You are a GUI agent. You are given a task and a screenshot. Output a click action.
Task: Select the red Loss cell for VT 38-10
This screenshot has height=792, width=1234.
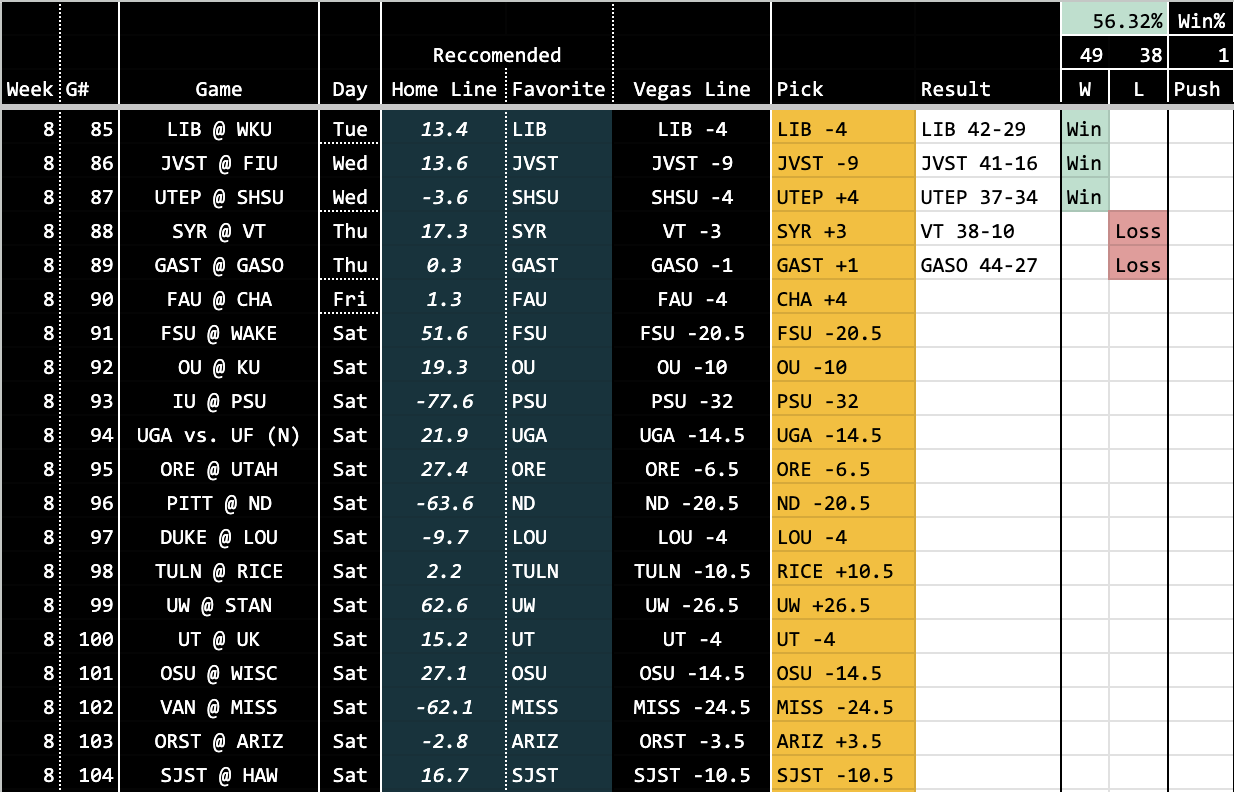pyautogui.click(x=1138, y=231)
